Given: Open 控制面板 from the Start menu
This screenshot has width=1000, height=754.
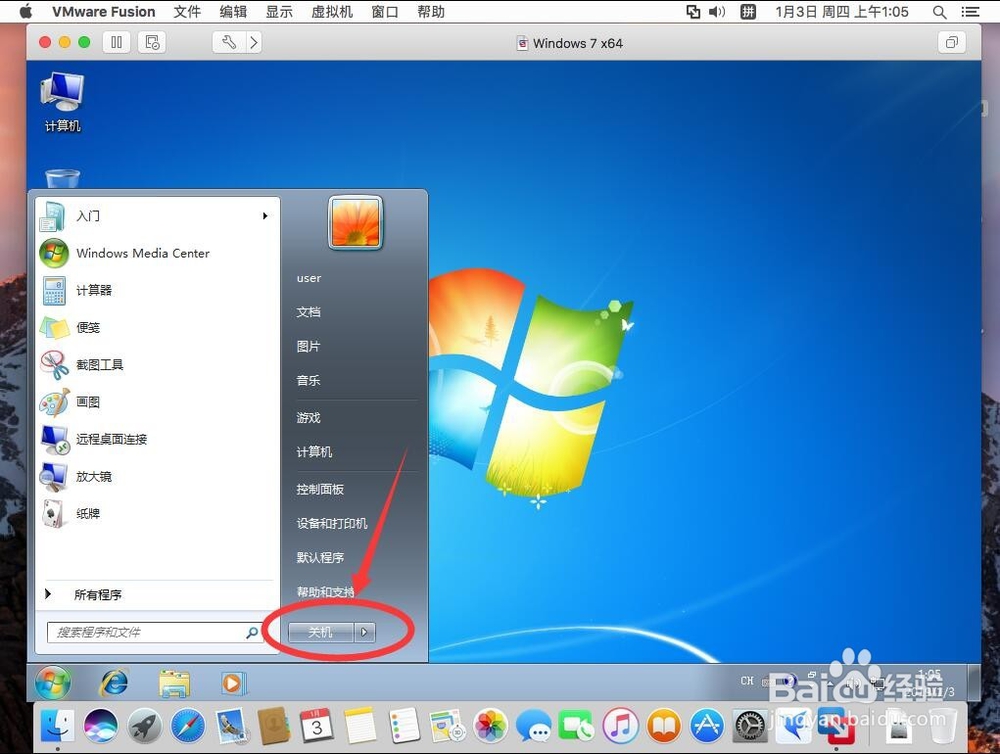Looking at the screenshot, I should 320,489.
